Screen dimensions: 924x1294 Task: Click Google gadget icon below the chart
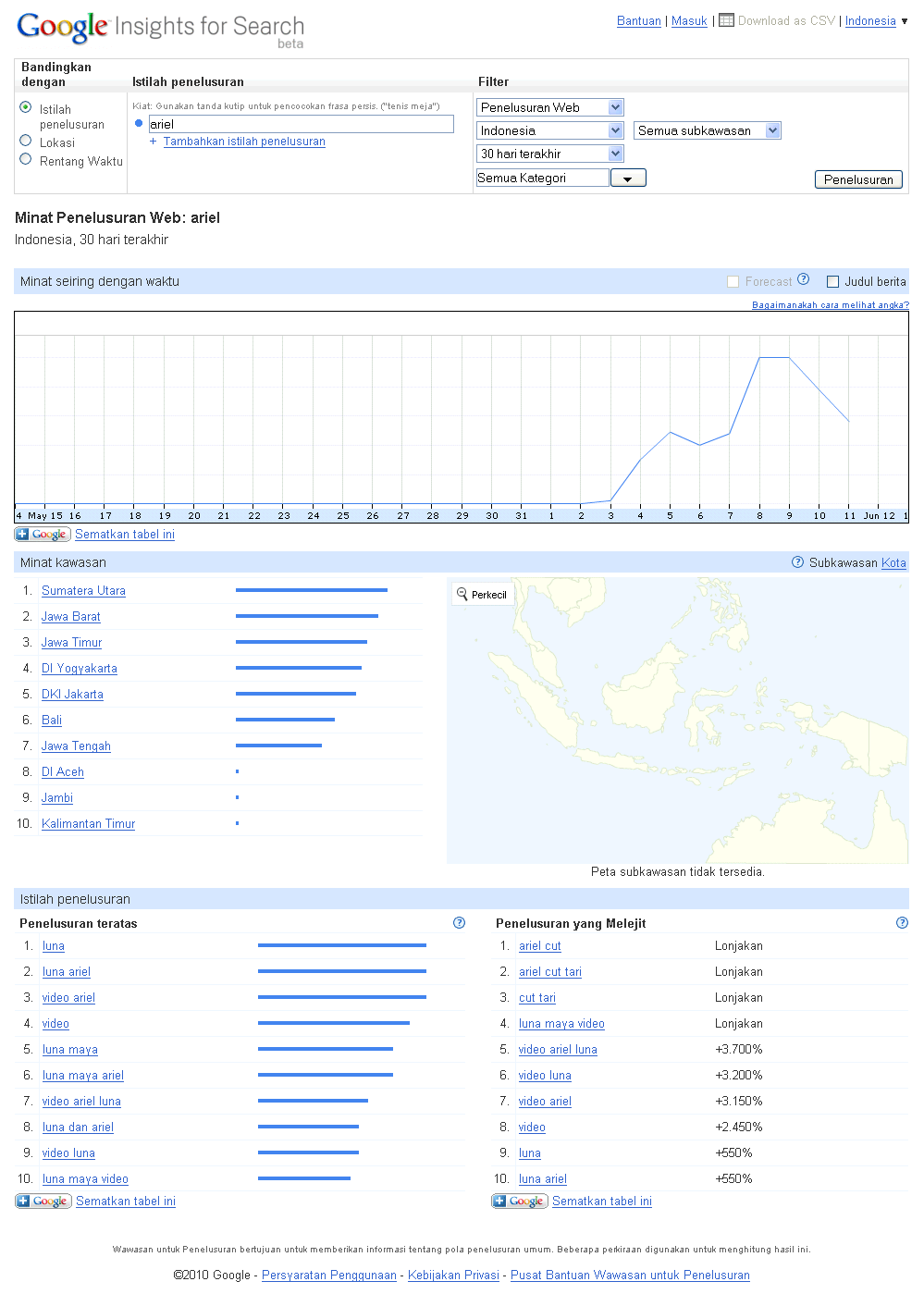43,535
